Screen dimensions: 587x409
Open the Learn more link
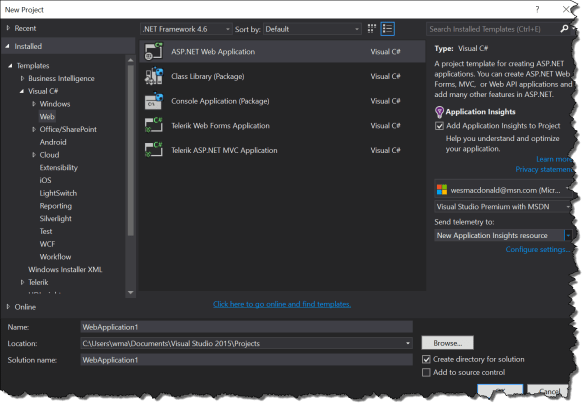(x=554, y=159)
